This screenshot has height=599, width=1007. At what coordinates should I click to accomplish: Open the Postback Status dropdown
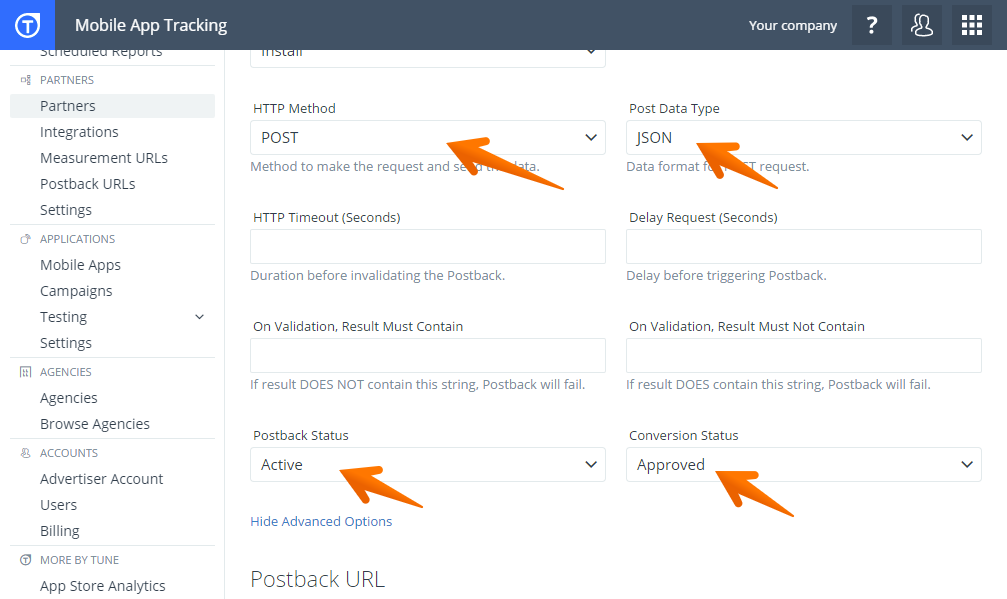427,465
